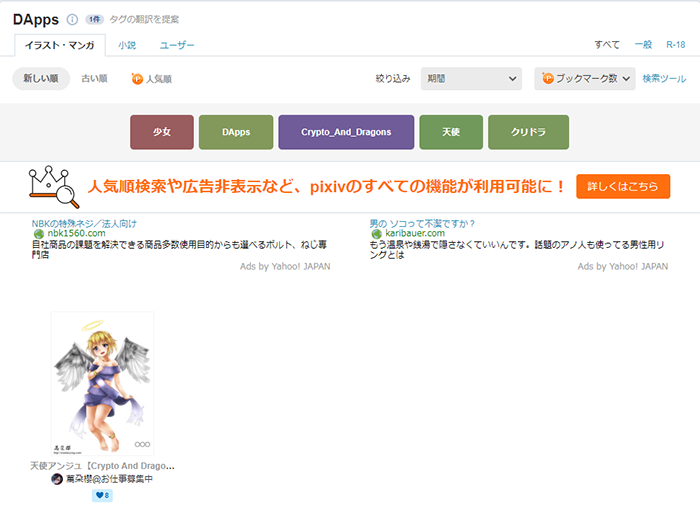Screen dimensions: 700x508
Task: Click Ads by Yahoo! JAPAN under karibauer ad
Action: pos(623,266)
